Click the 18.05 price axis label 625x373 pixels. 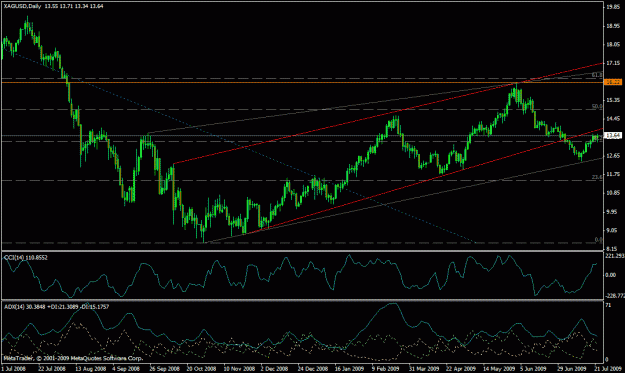[x=613, y=45]
